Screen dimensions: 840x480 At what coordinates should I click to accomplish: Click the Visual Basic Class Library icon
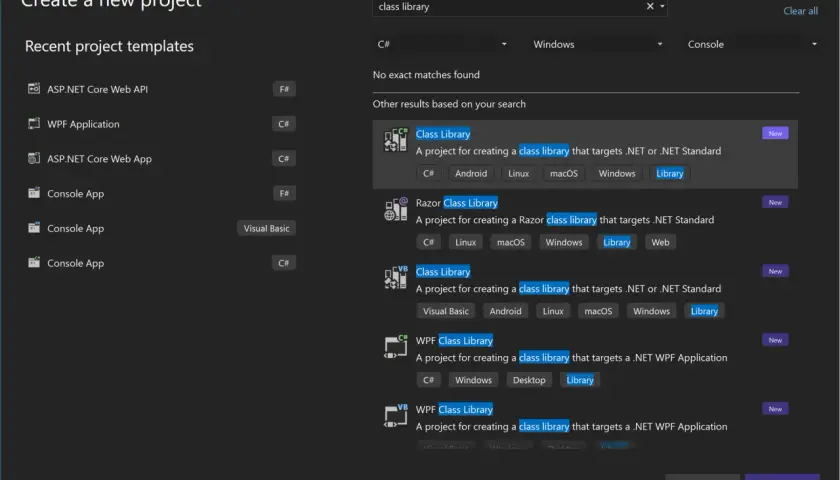coord(396,278)
